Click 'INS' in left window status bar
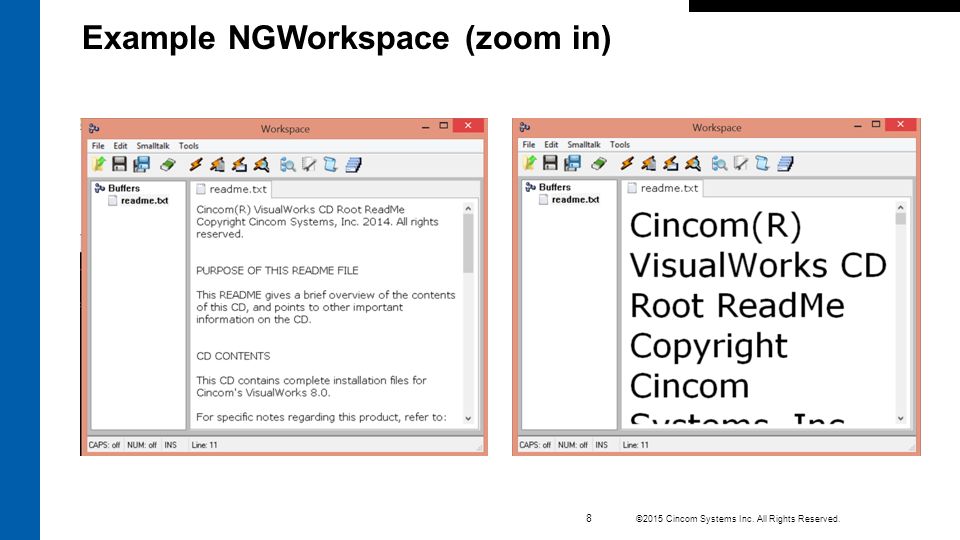Screen dimensions: 960x540 [170, 445]
